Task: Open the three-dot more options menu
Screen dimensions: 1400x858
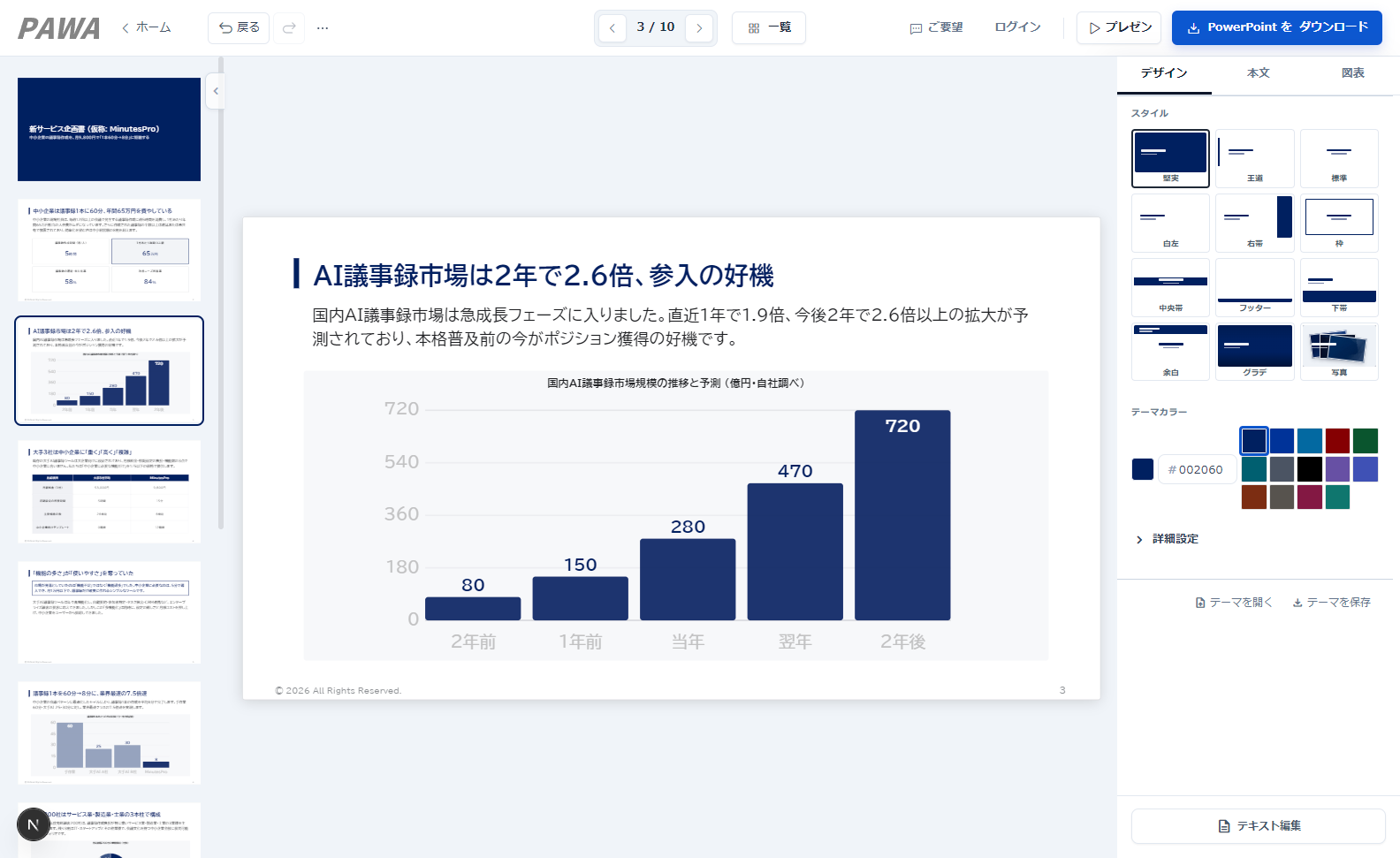Action: 323,27
